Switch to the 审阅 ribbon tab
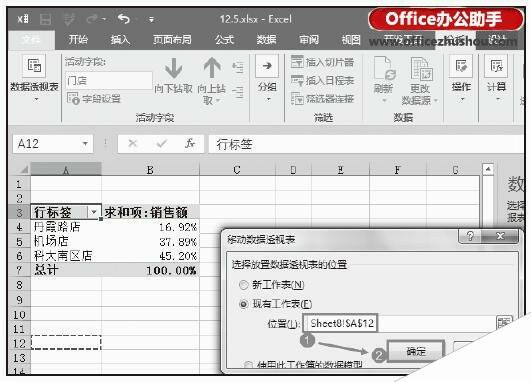The width and height of the screenshot is (531, 382). [309, 40]
